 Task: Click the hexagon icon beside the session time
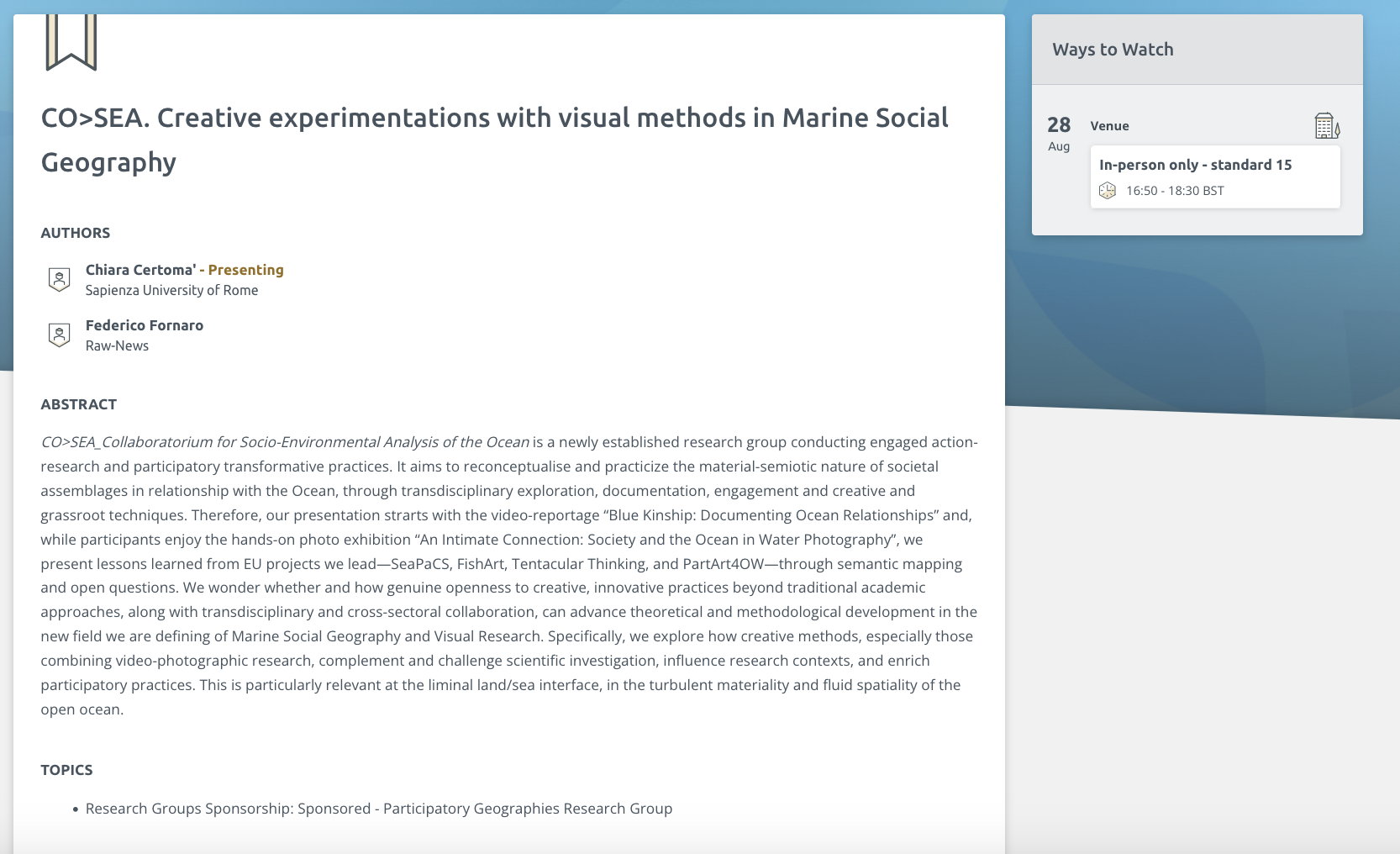point(1108,191)
